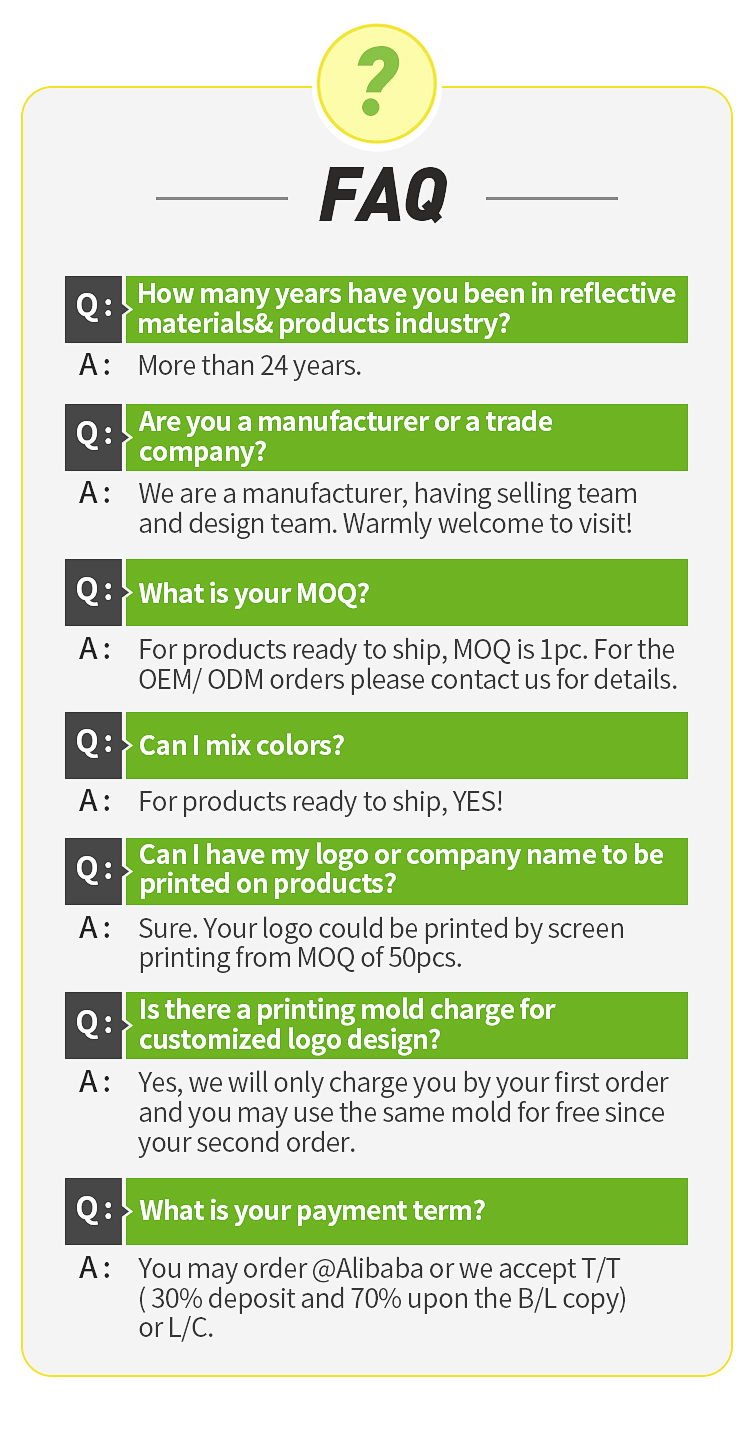Select the Q badge beside payment term question
The height and width of the screenshot is (1432, 750).
93,1211
